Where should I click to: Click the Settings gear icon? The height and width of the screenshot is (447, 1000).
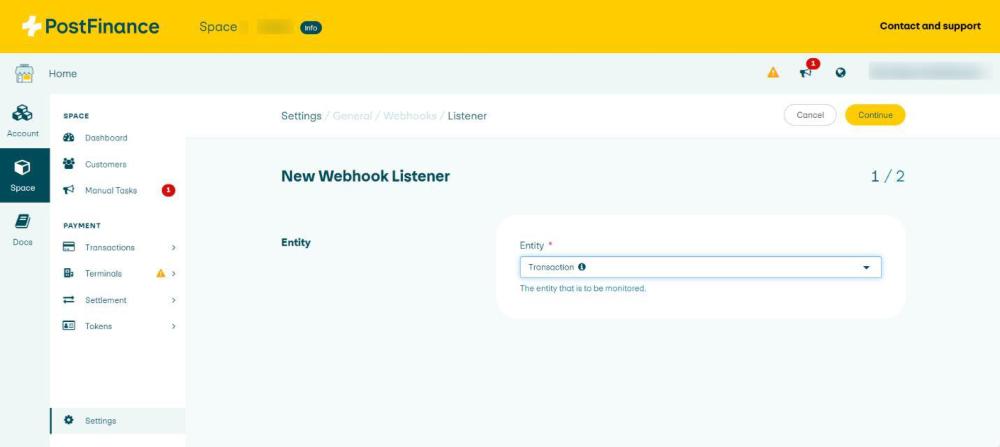[69, 420]
